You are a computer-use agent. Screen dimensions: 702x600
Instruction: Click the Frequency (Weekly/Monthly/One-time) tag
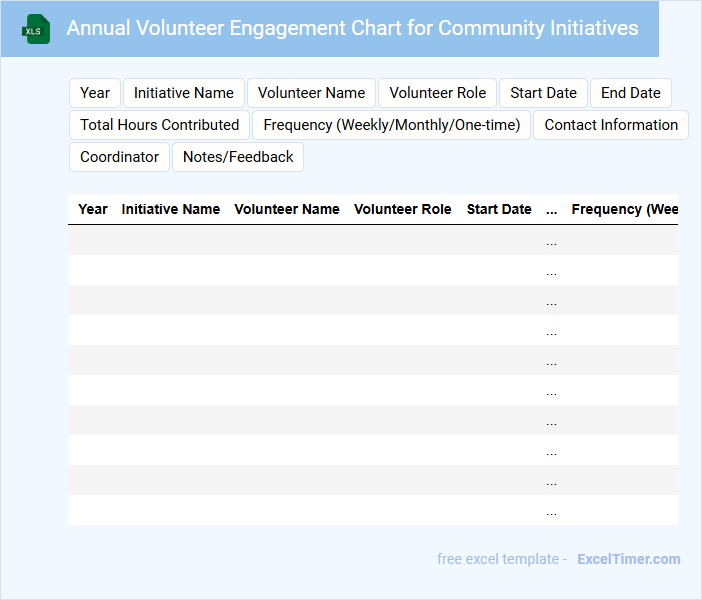coord(391,125)
